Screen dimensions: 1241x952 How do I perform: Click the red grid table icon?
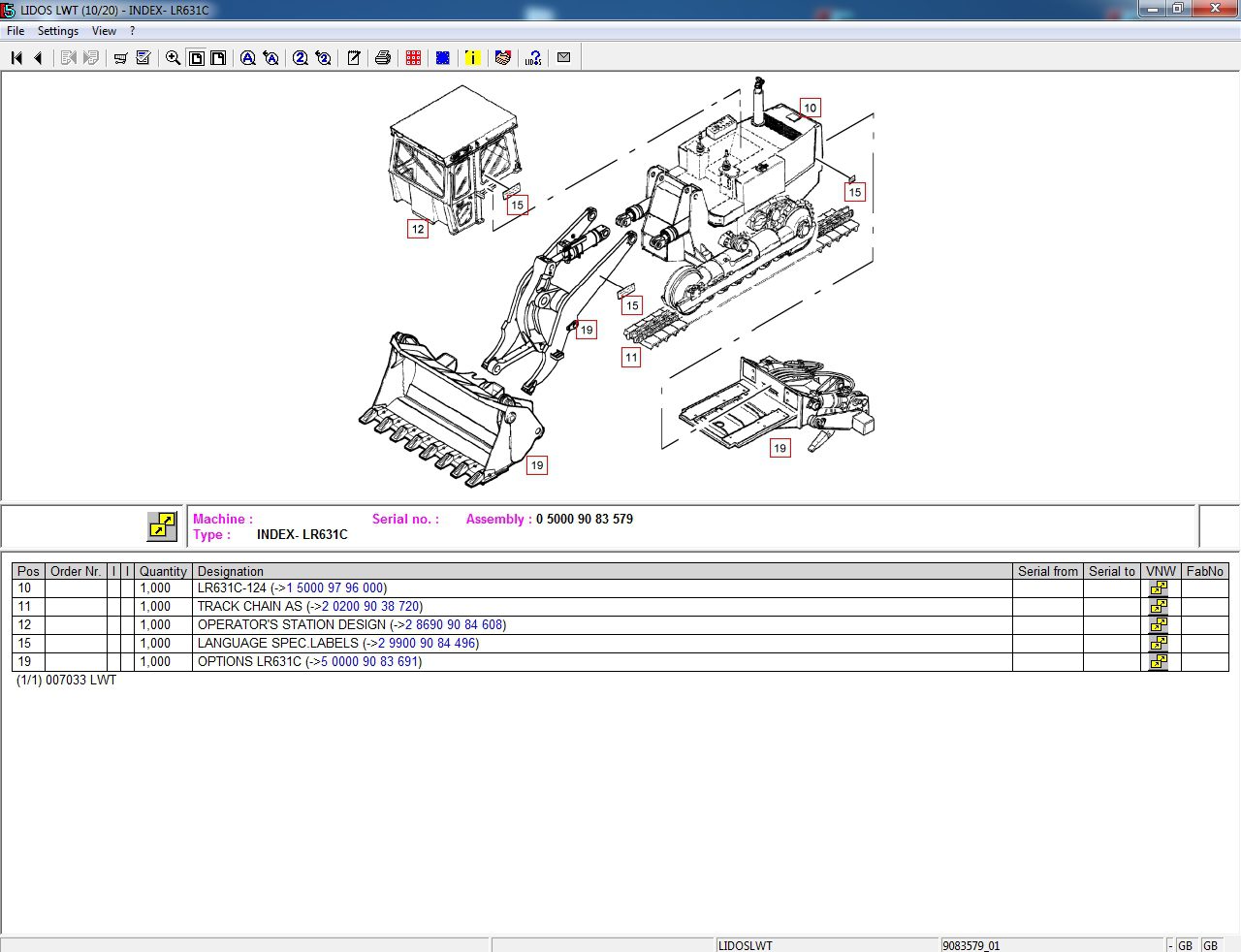coord(412,57)
